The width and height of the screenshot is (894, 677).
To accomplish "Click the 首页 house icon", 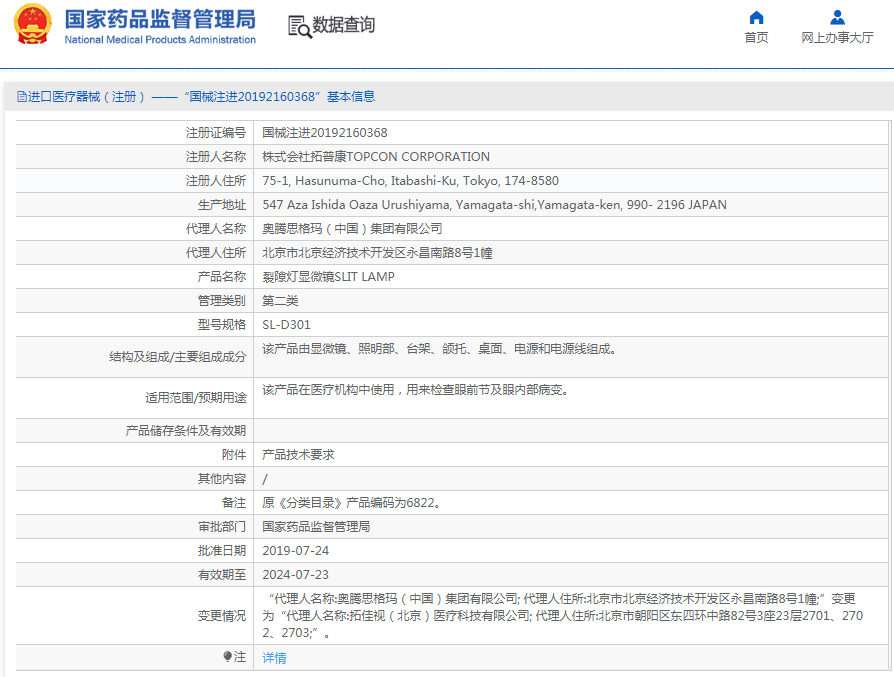I will click(756, 17).
